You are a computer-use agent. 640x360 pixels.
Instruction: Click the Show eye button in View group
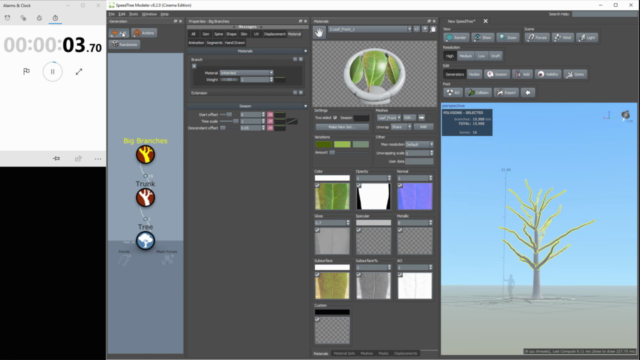(x=483, y=37)
